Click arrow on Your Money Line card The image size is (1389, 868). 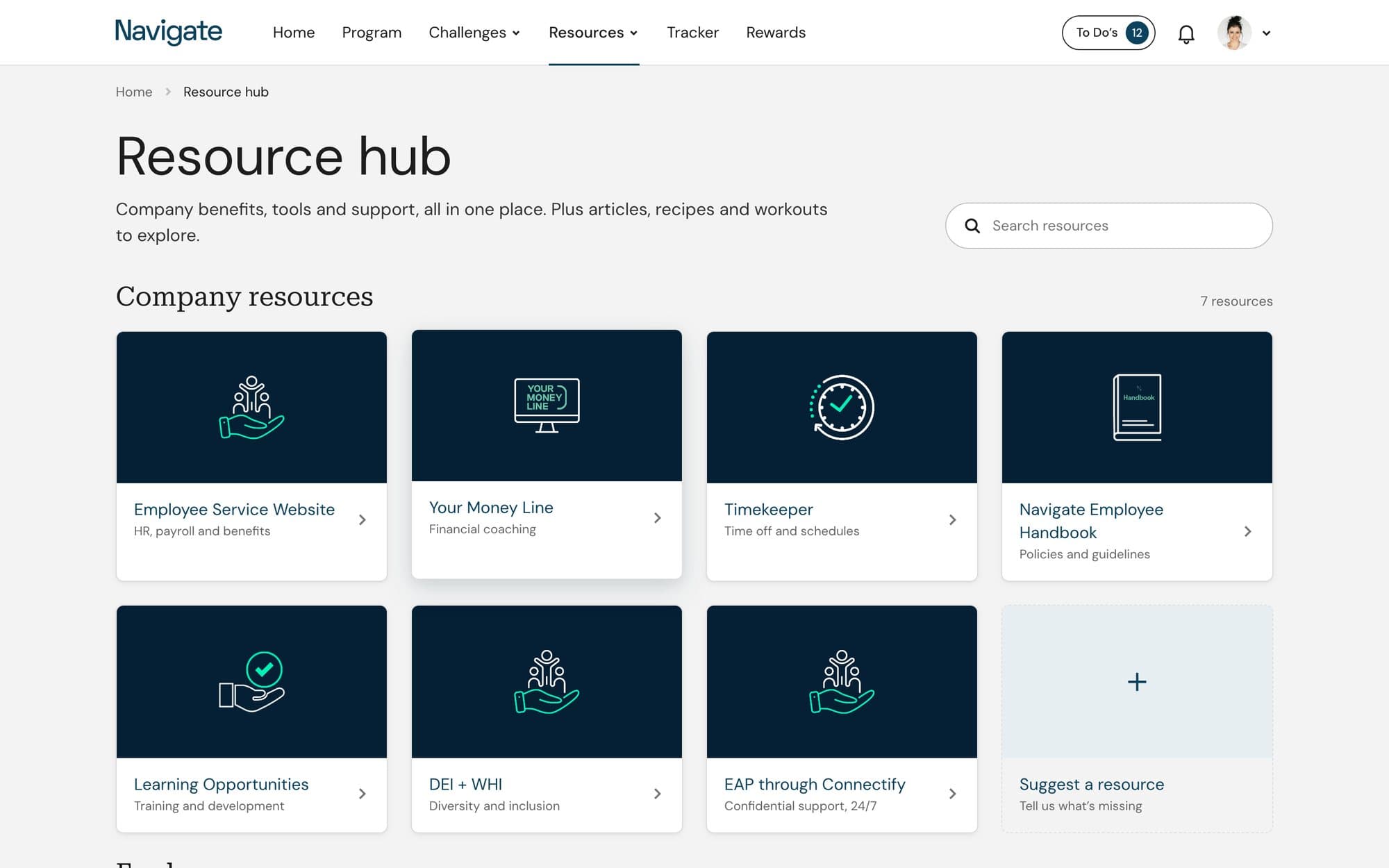pos(658,518)
